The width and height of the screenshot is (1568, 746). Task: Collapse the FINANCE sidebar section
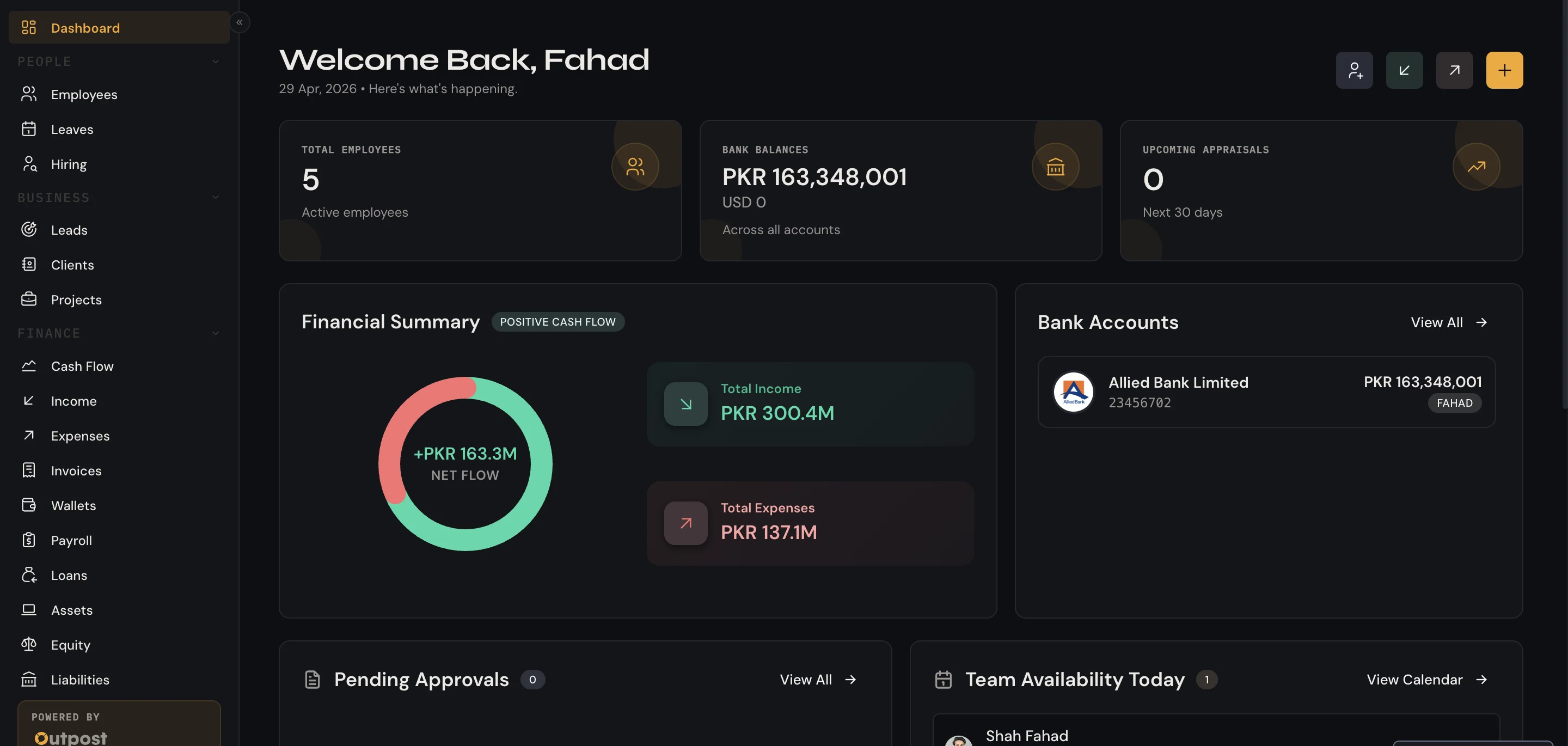click(216, 333)
